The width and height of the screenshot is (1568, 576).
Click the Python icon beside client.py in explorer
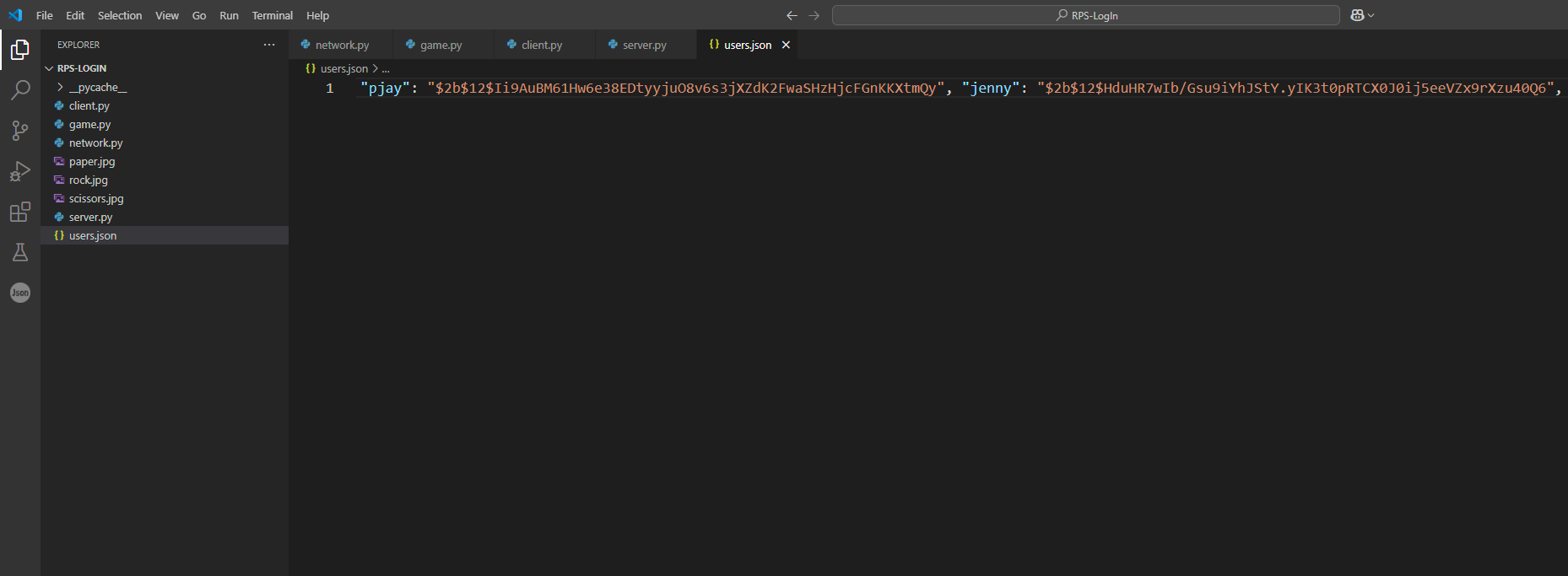click(x=59, y=105)
